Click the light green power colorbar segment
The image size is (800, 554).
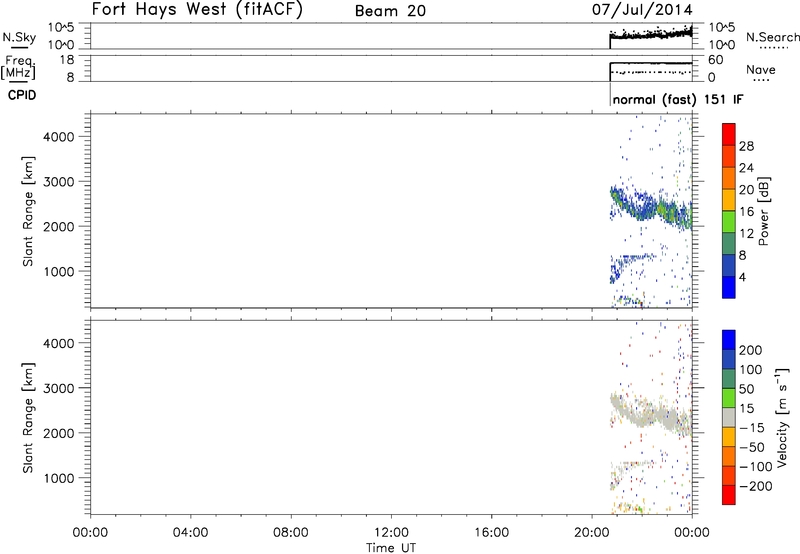tap(729, 221)
